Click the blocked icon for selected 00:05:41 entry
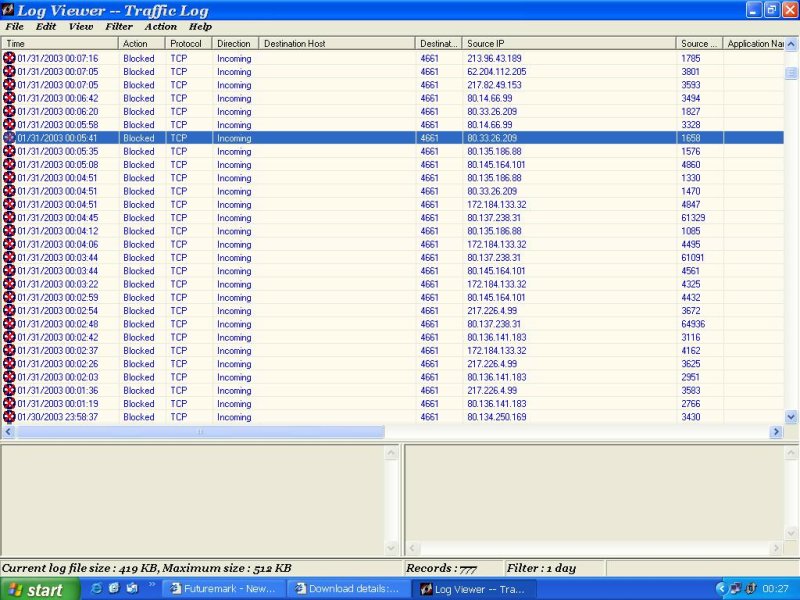Screen dimensions: 800x600 click(x=9, y=137)
